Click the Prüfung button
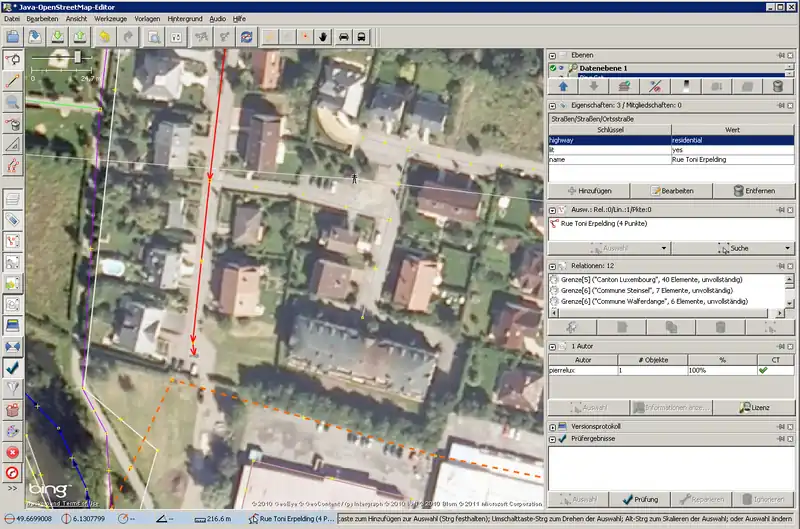This screenshot has height=529, width=800. pos(639,499)
